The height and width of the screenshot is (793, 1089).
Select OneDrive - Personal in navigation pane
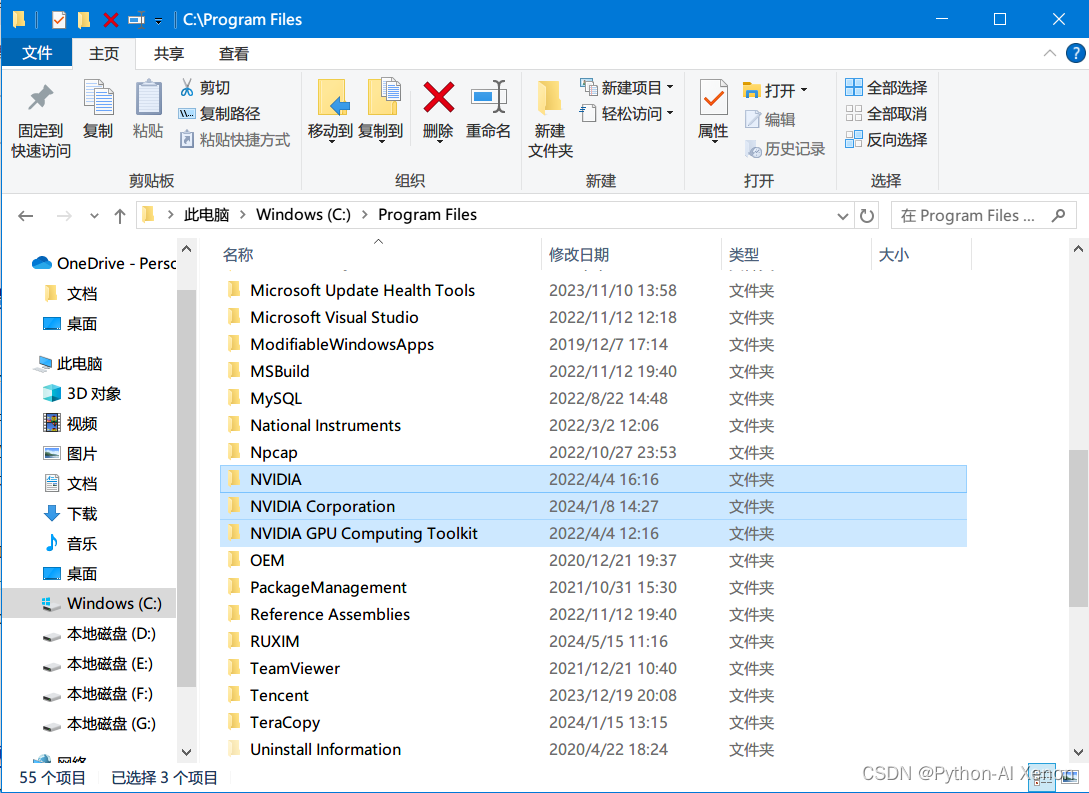coord(103,263)
